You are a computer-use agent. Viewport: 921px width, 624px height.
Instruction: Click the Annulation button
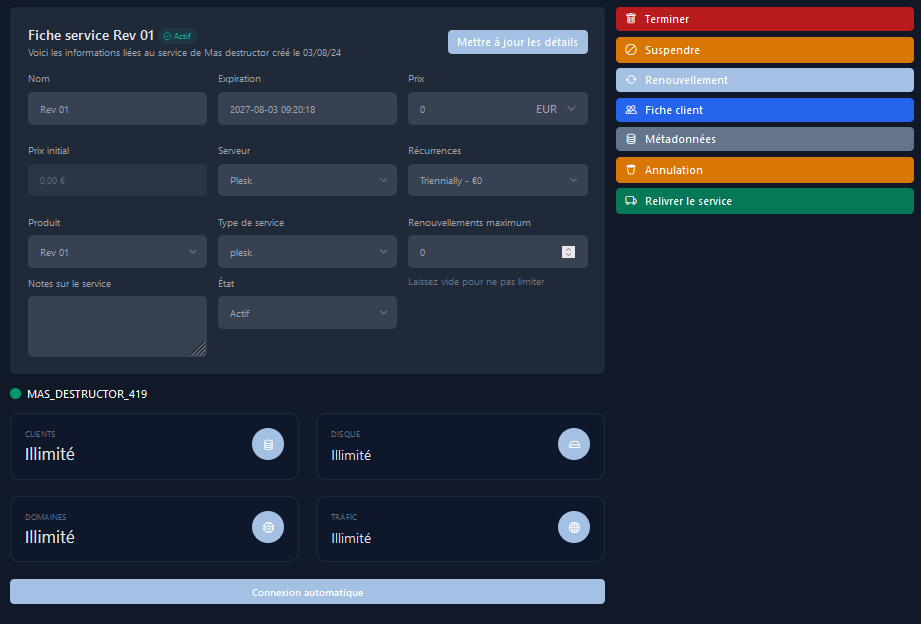point(764,170)
